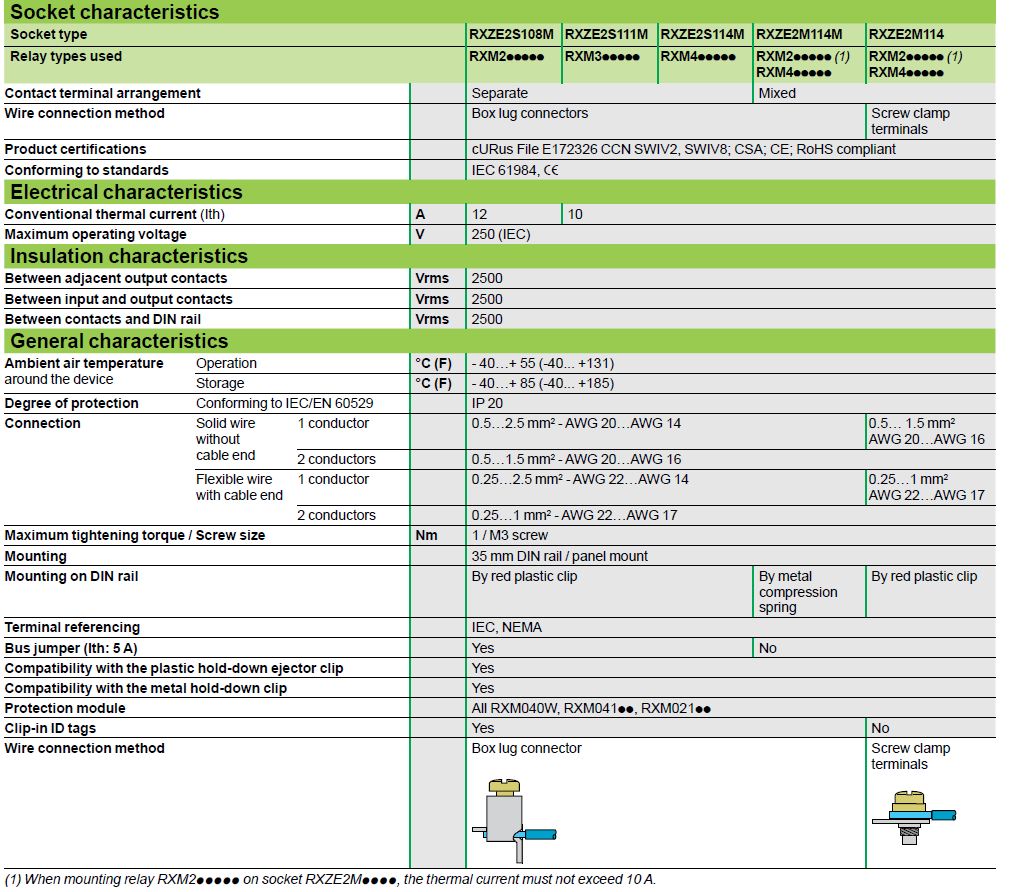Select the 'Mounting on DIN rail' label

coord(71,576)
